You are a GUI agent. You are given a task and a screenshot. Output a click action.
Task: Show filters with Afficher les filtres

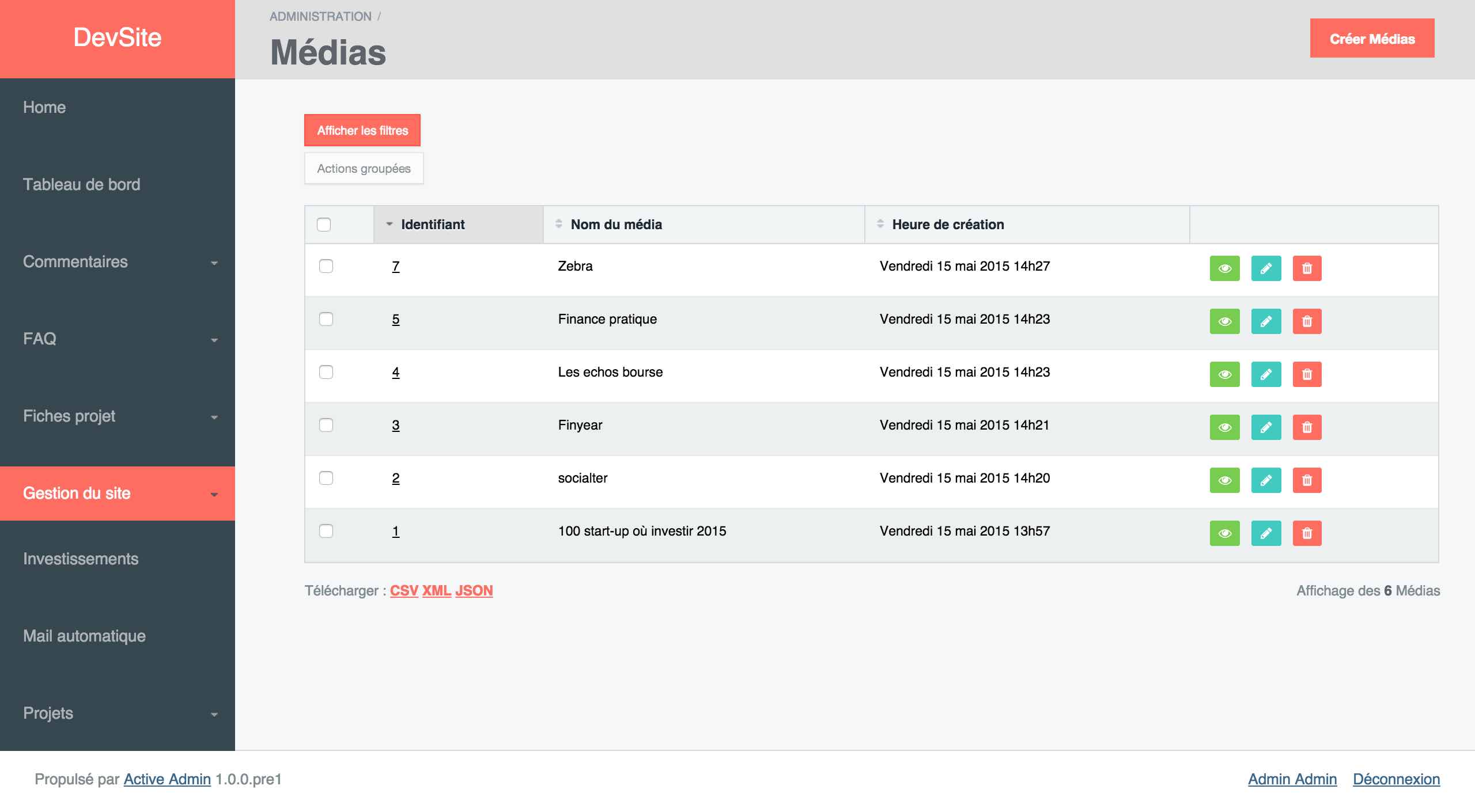(x=362, y=131)
